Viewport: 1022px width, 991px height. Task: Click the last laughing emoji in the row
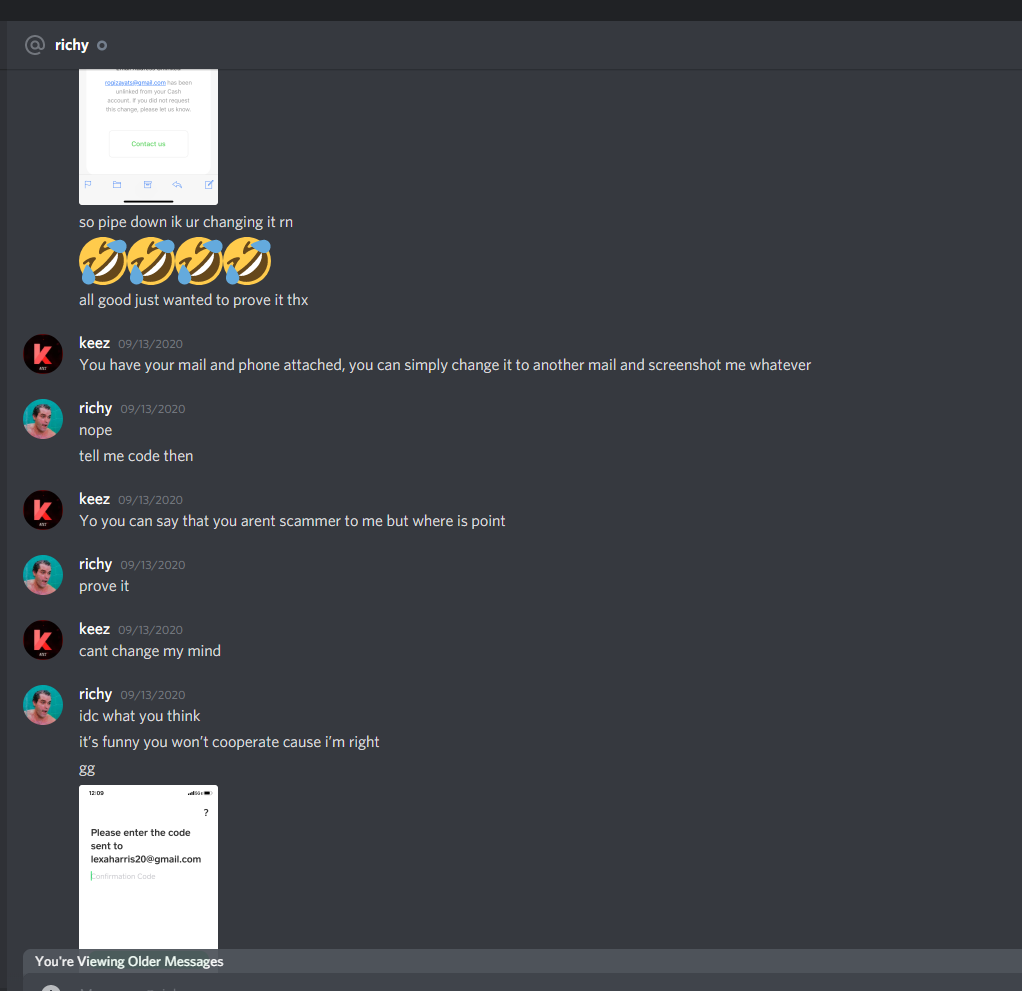(x=248, y=261)
